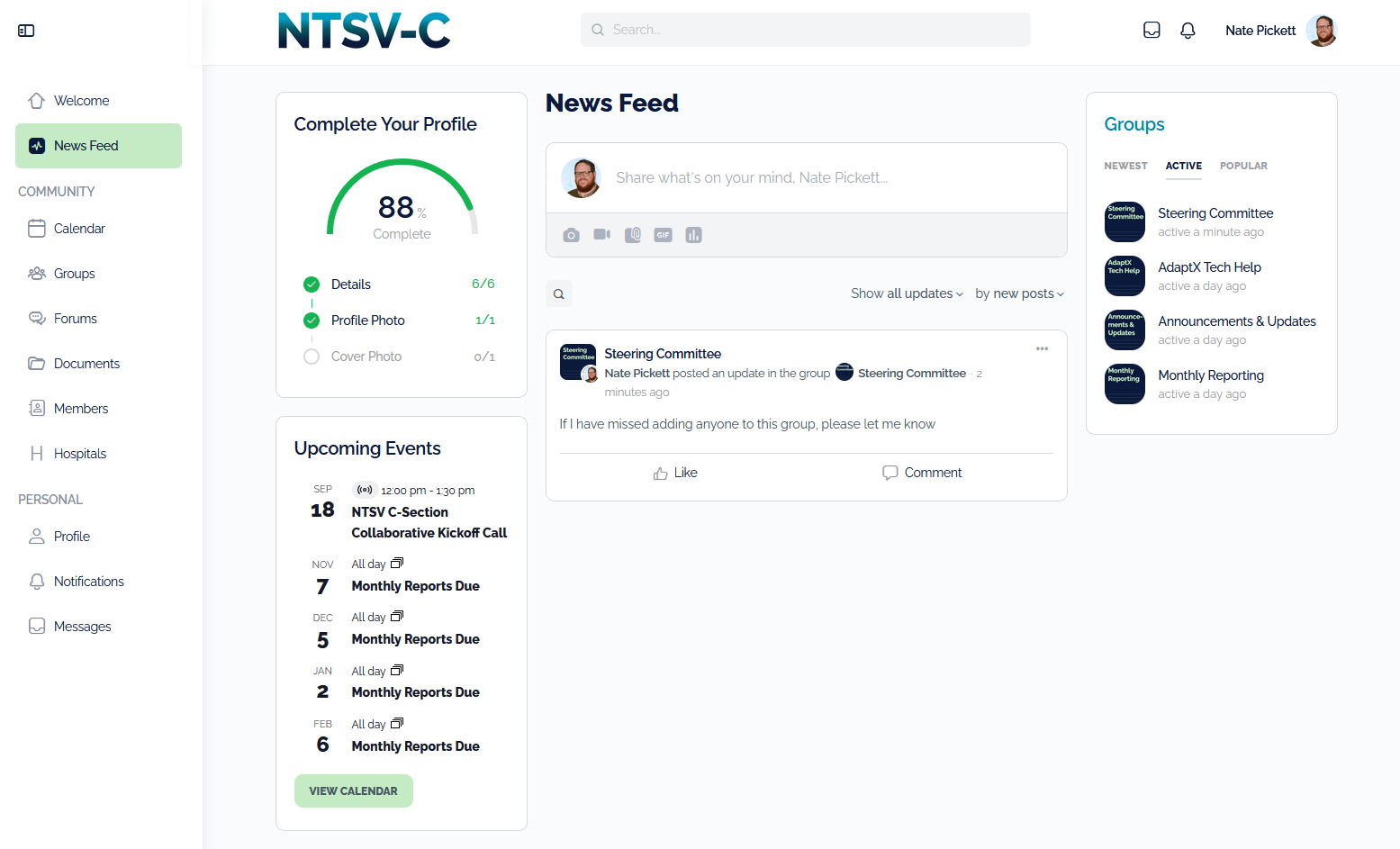Click the feed search magnifier icon

(559, 294)
